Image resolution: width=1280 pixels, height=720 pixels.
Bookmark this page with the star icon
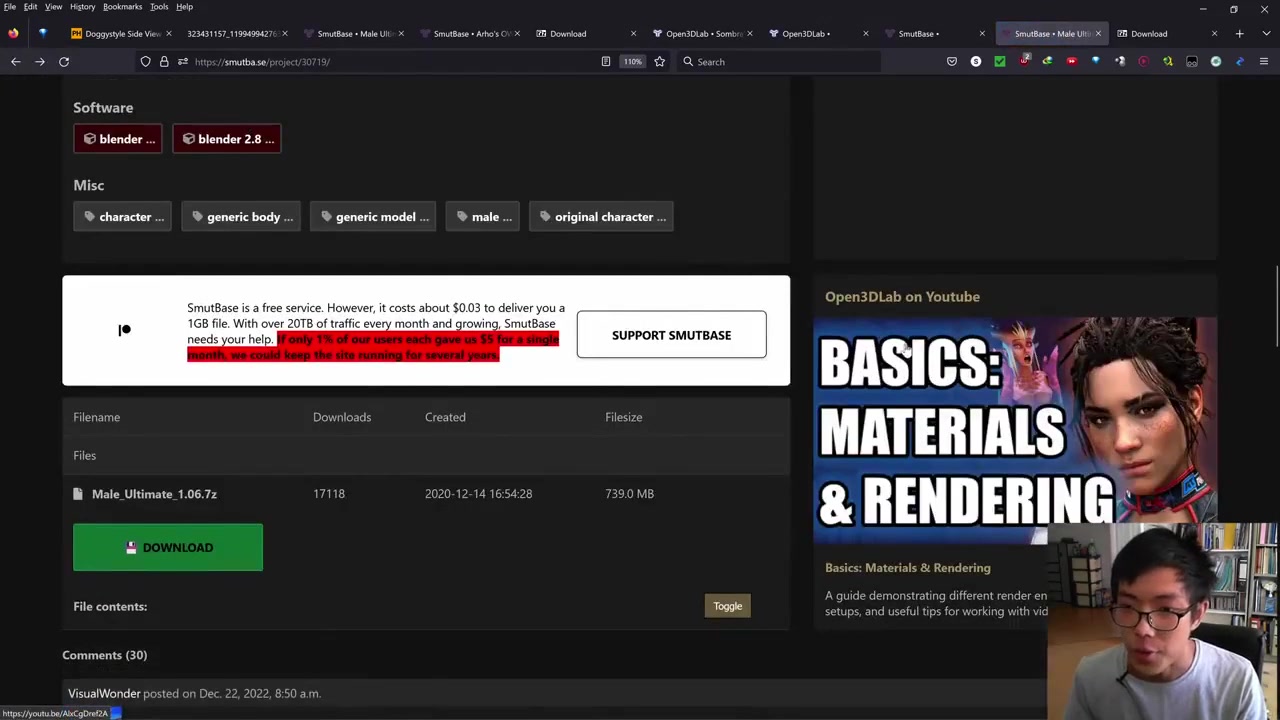pos(659,62)
